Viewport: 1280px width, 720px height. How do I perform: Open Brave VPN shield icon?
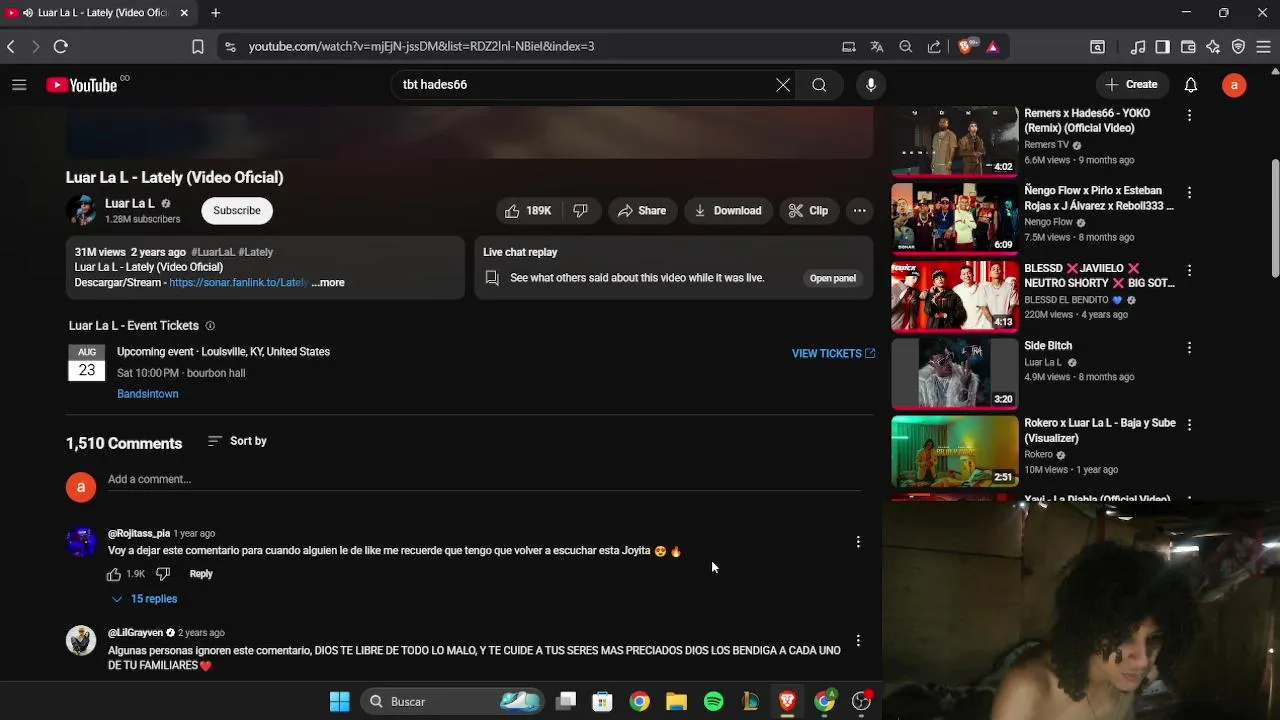click(x=1238, y=46)
